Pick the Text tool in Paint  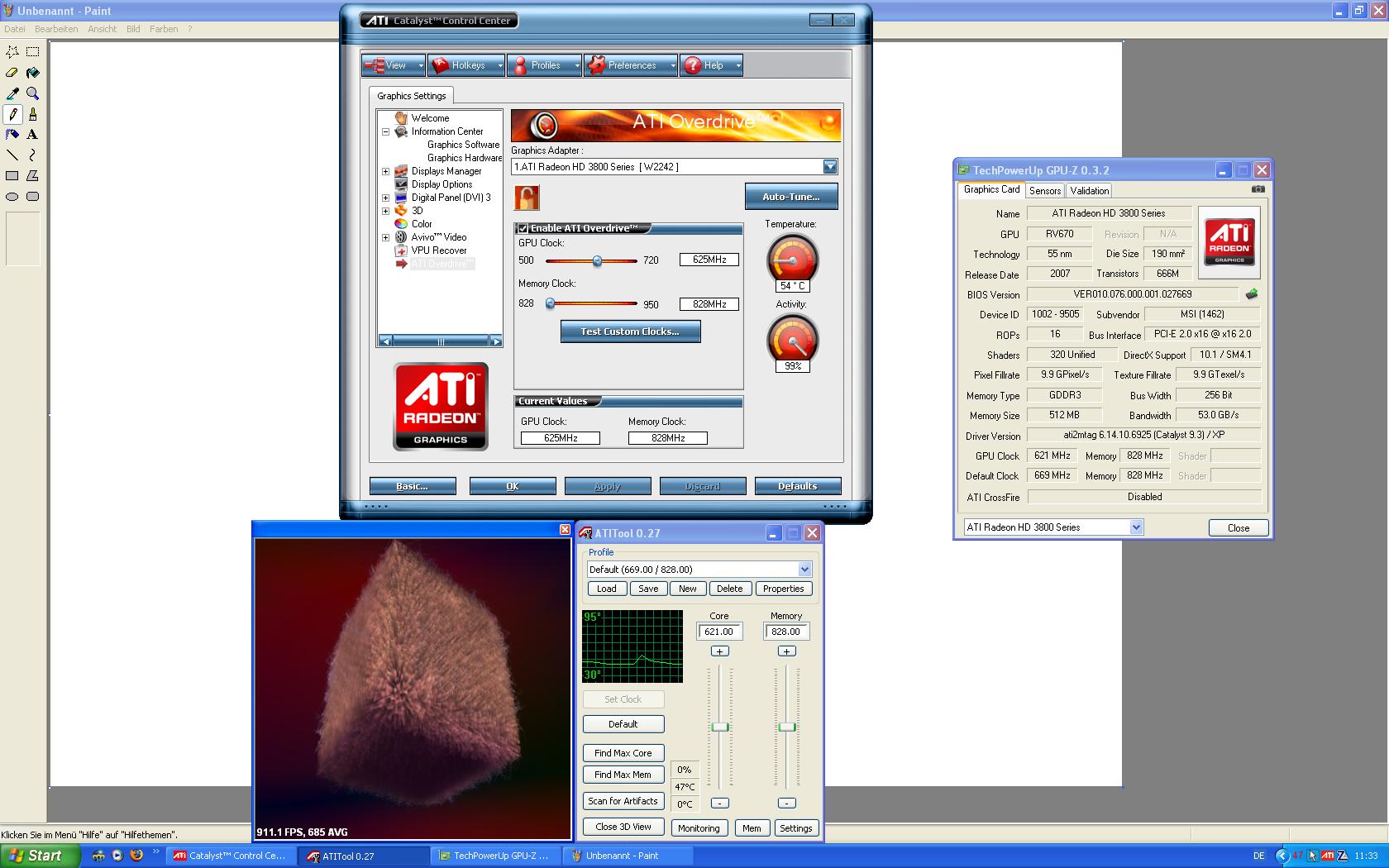click(x=33, y=135)
